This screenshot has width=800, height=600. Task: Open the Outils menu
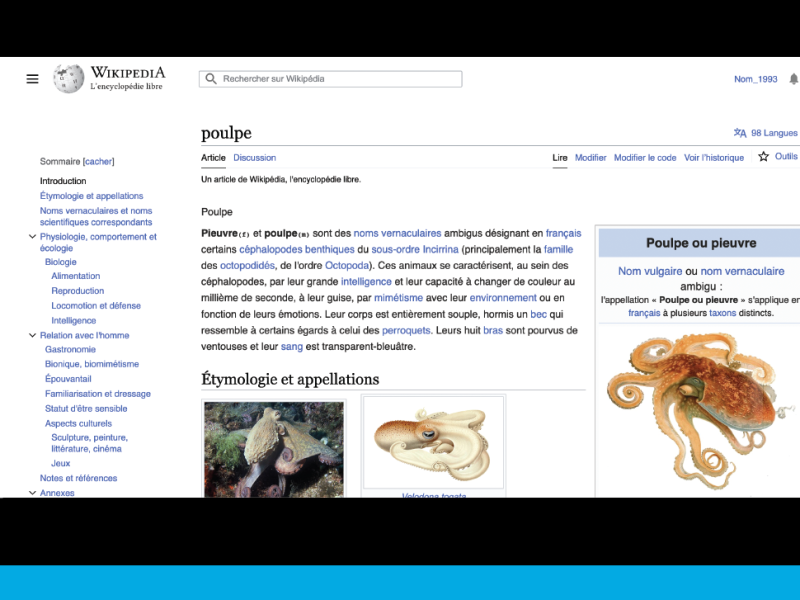[786, 157]
